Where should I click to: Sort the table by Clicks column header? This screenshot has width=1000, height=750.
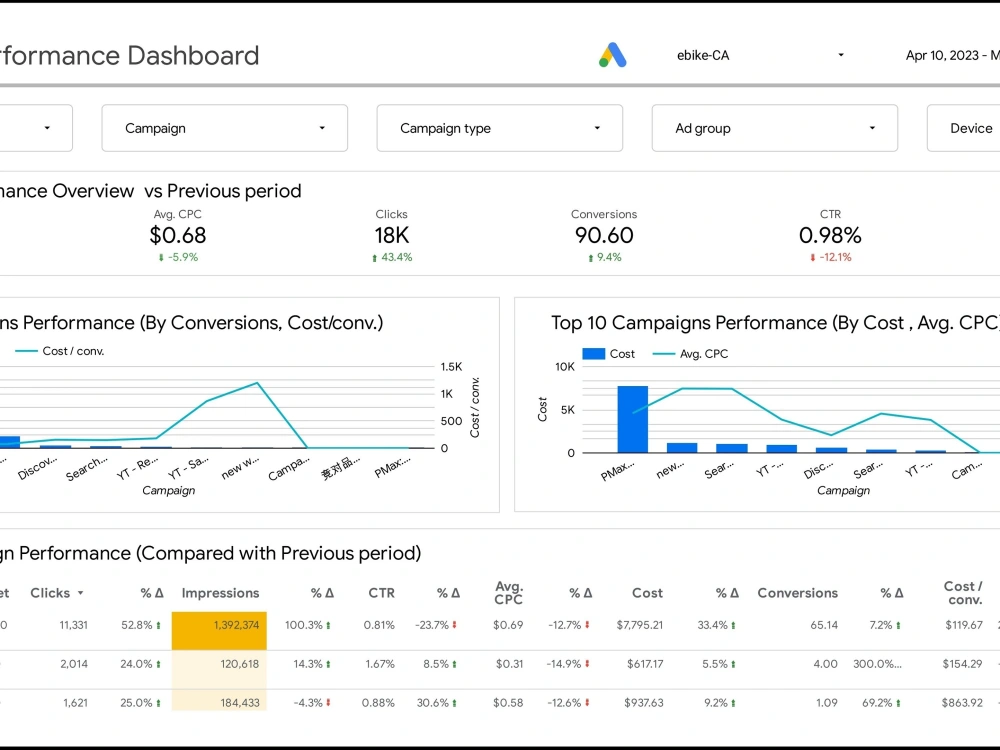[x=50, y=593]
